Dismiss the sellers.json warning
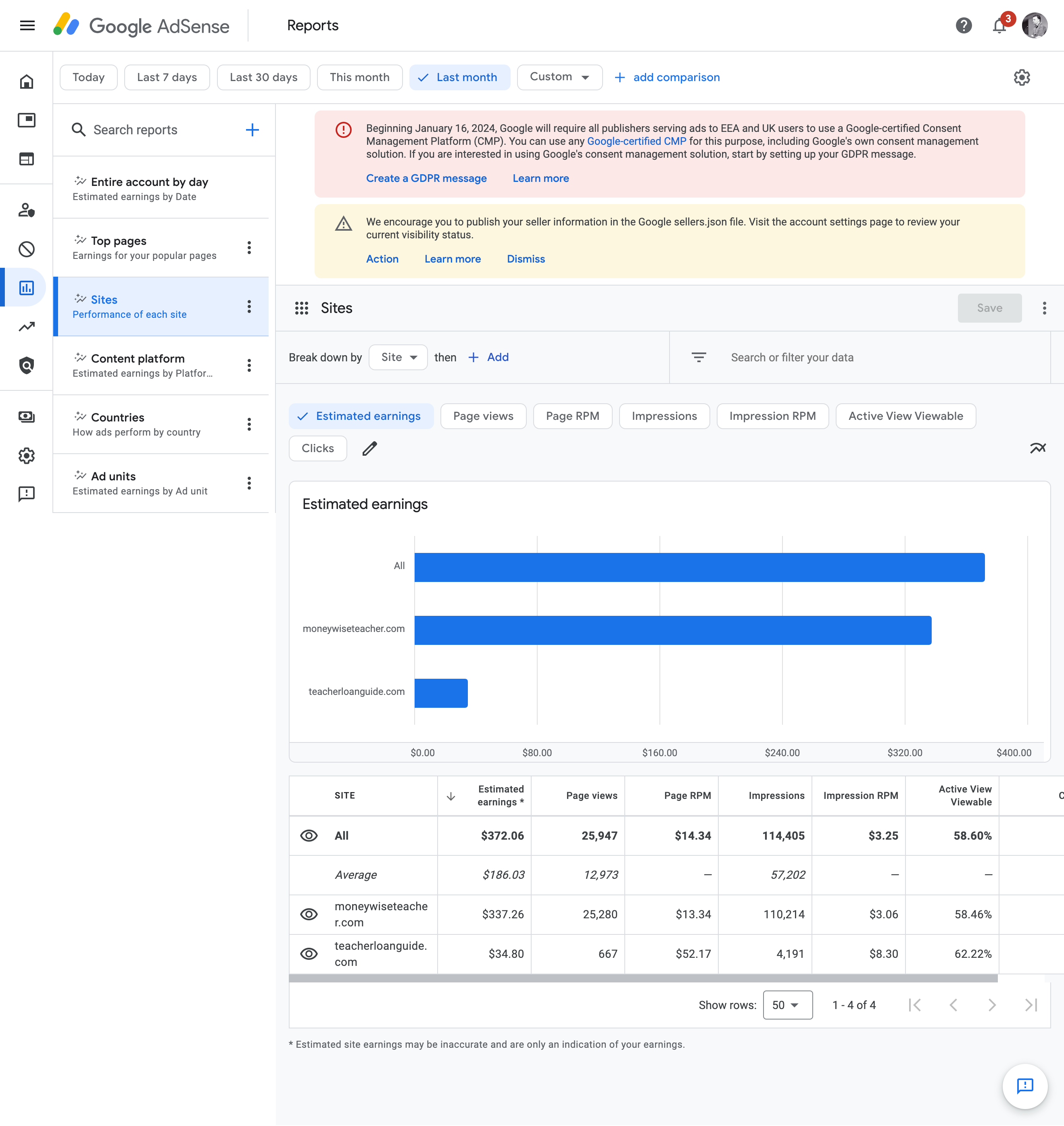The height and width of the screenshot is (1126, 1064). click(x=526, y=259)
